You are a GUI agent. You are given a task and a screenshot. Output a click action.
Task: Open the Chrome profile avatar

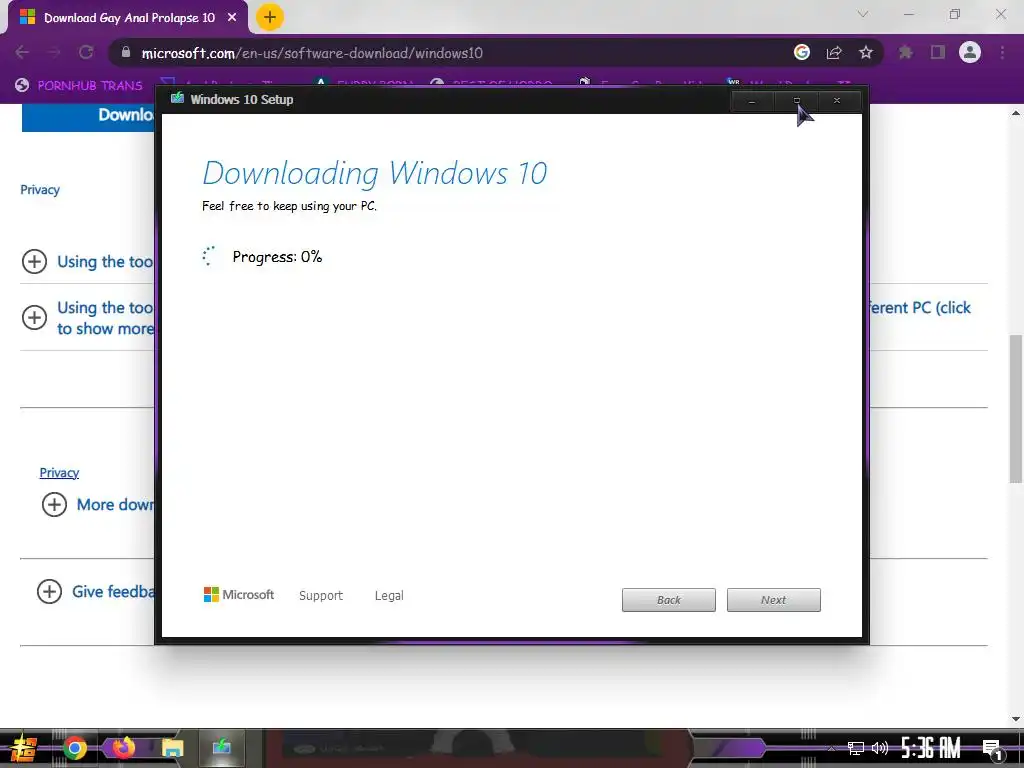970,52
